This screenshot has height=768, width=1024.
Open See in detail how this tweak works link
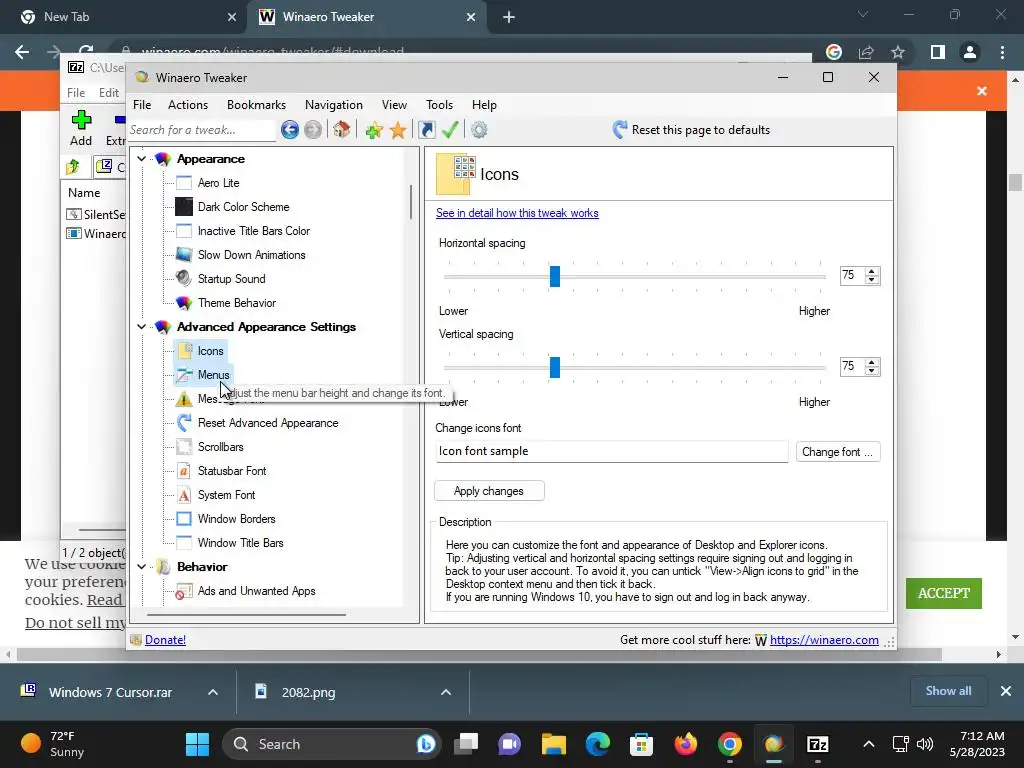pyautogui.click(x=517, y=213)
